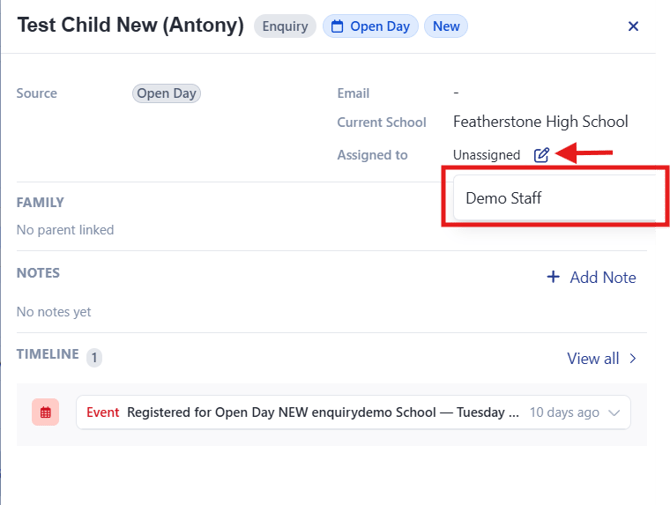Expand the Registered for Open Day event

pyautogui.click(x=614, y=413)
